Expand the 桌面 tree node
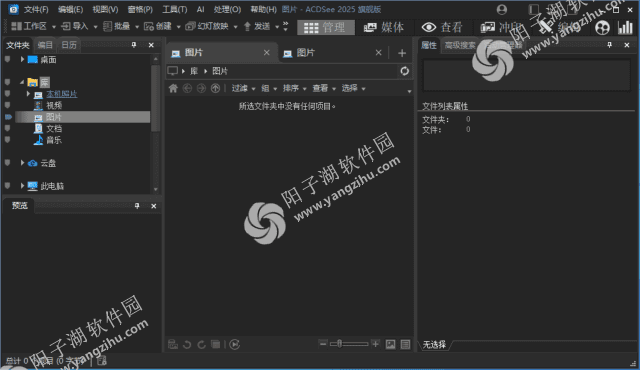The image size is (640, 370). [22, 60]
